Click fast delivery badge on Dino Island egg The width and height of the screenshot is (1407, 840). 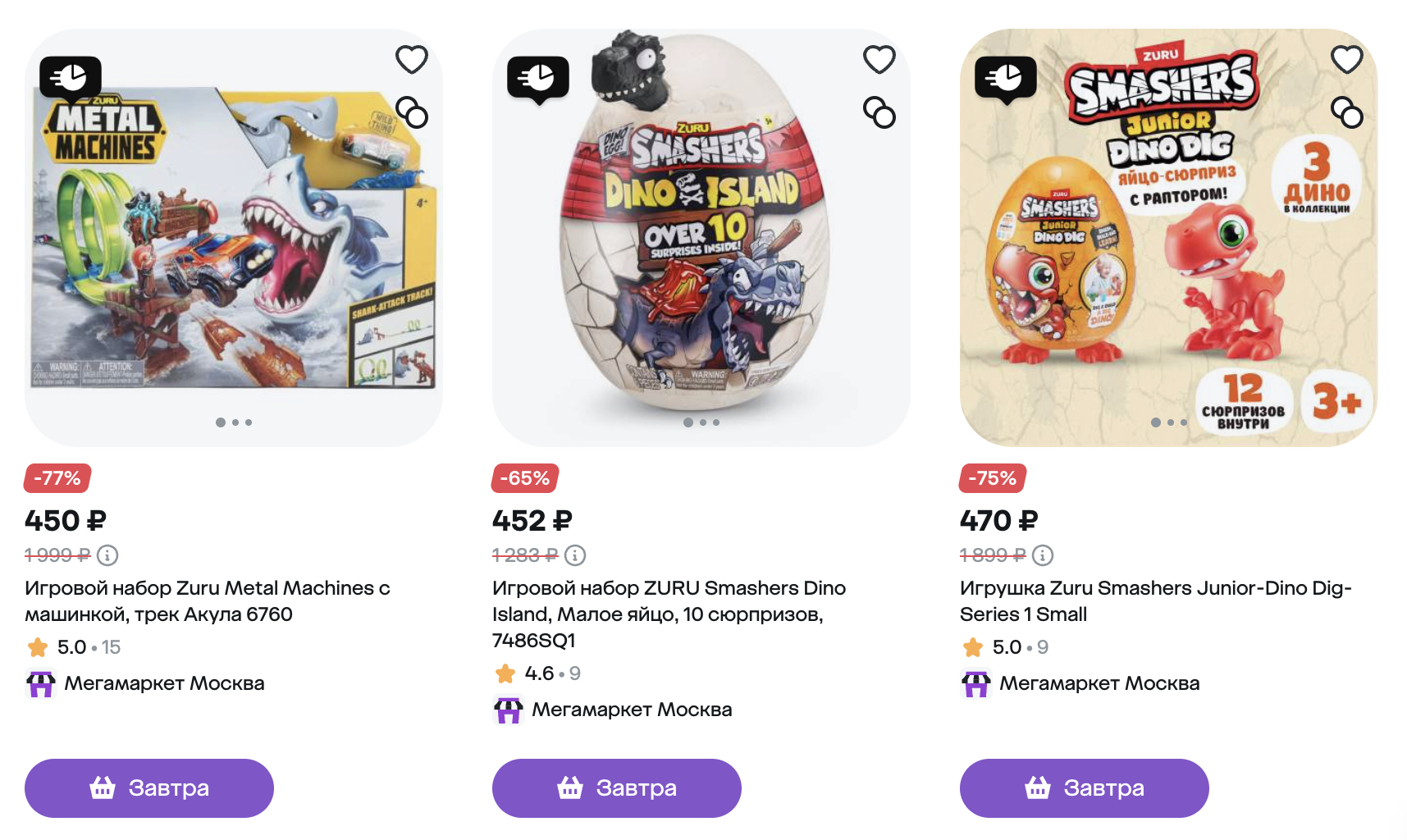click(538, 79)
